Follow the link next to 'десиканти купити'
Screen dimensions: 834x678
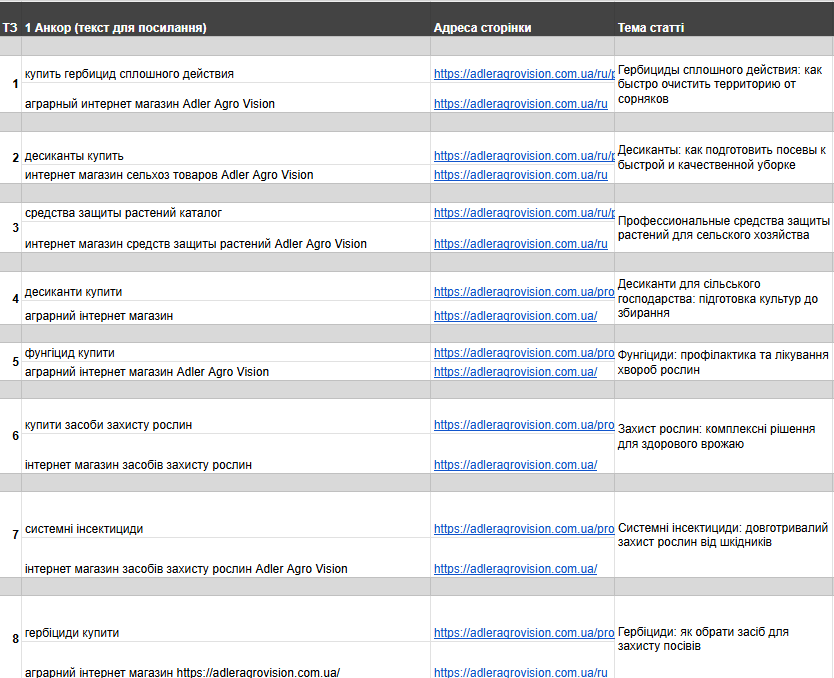pyautogui.click(x=523, y=293)
